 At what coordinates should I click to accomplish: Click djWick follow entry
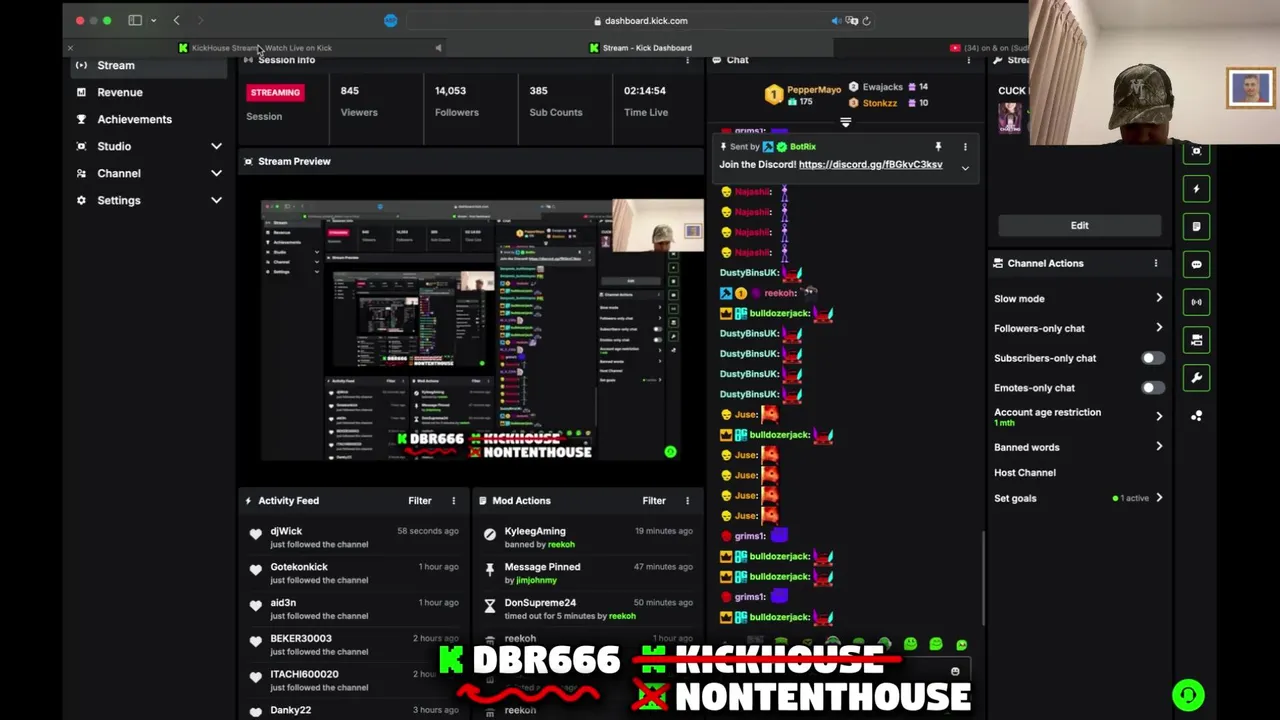[354, 537]
